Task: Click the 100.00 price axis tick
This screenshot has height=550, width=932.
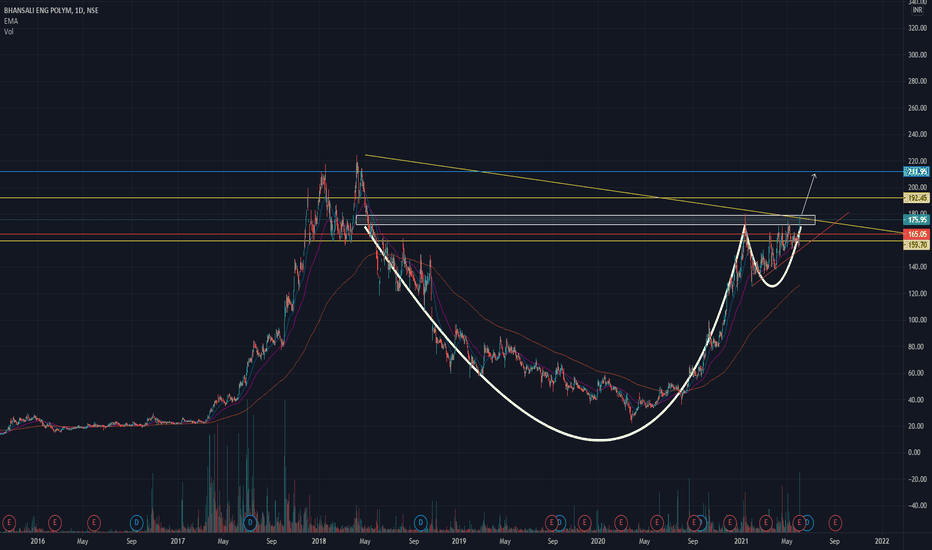Action: click(x=917, y=320)
